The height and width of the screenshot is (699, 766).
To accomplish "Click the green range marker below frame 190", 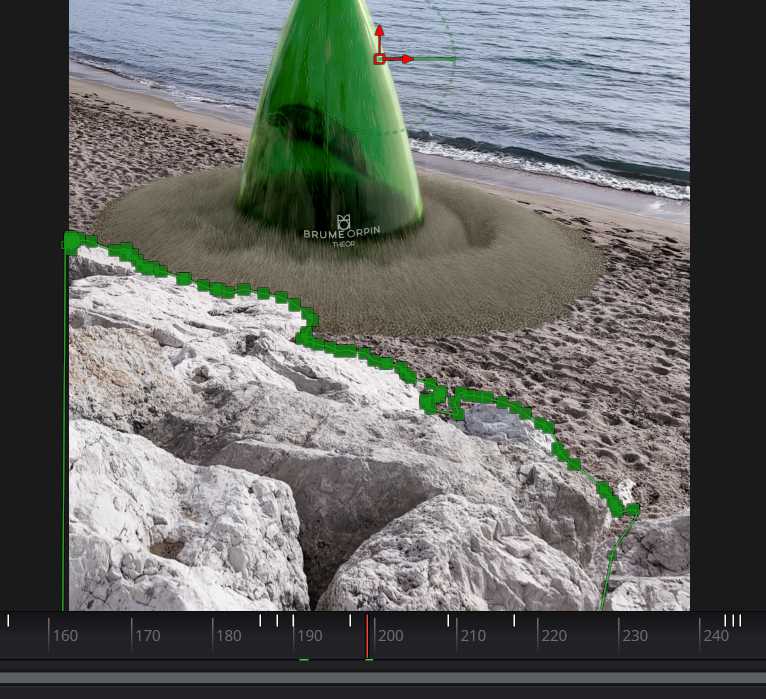I will click(x=304, y=660).
